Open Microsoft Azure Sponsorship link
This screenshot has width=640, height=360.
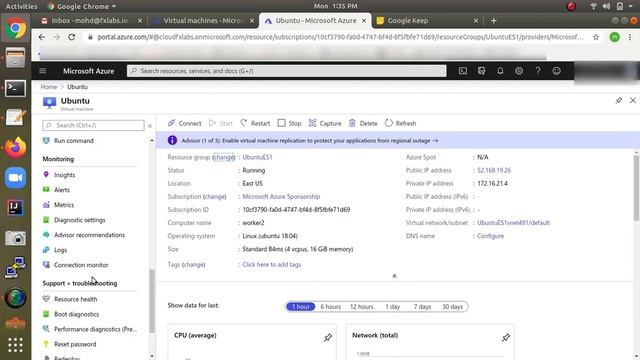[281, 197]
